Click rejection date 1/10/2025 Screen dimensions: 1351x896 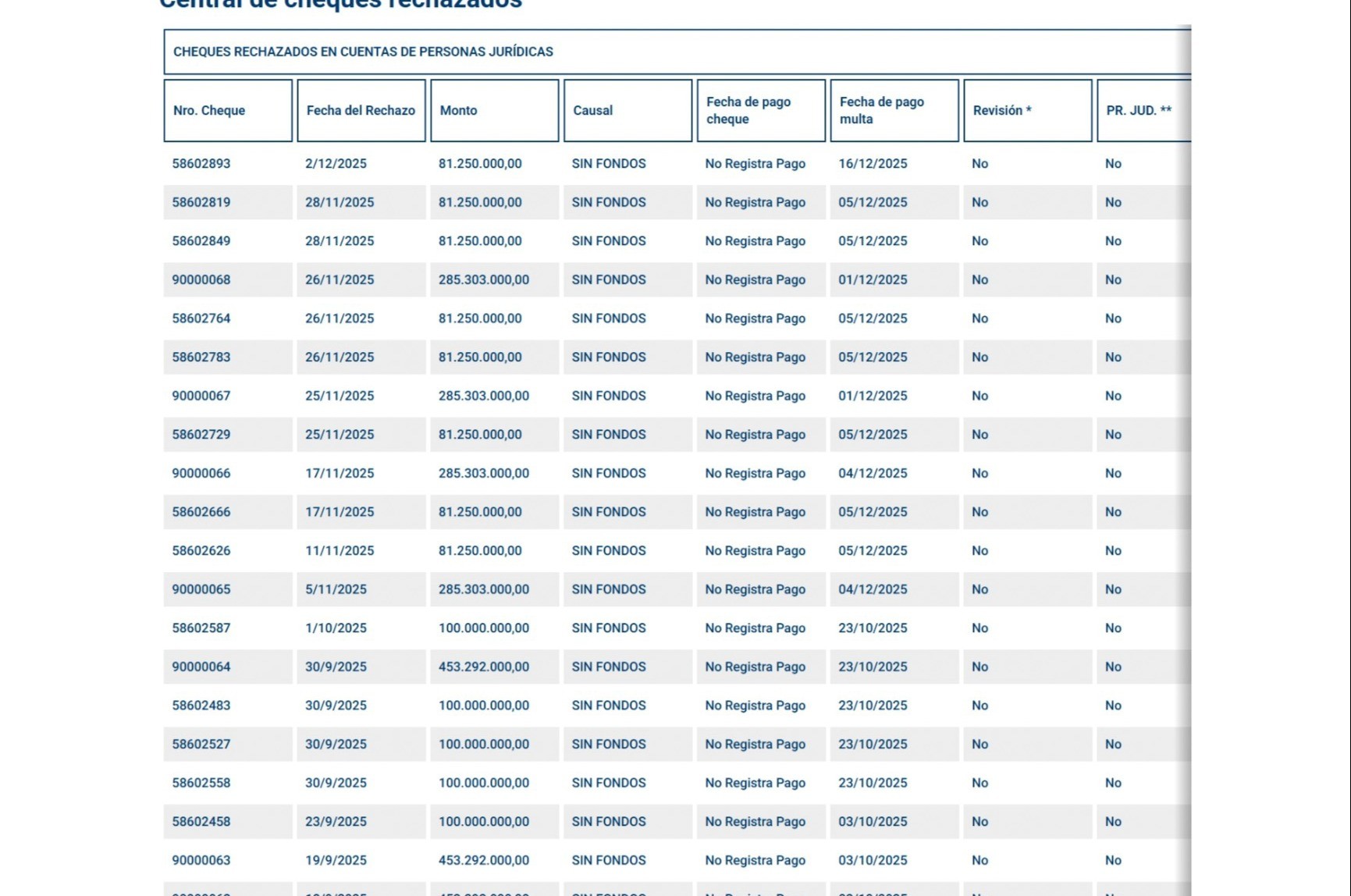pos(336,628)
